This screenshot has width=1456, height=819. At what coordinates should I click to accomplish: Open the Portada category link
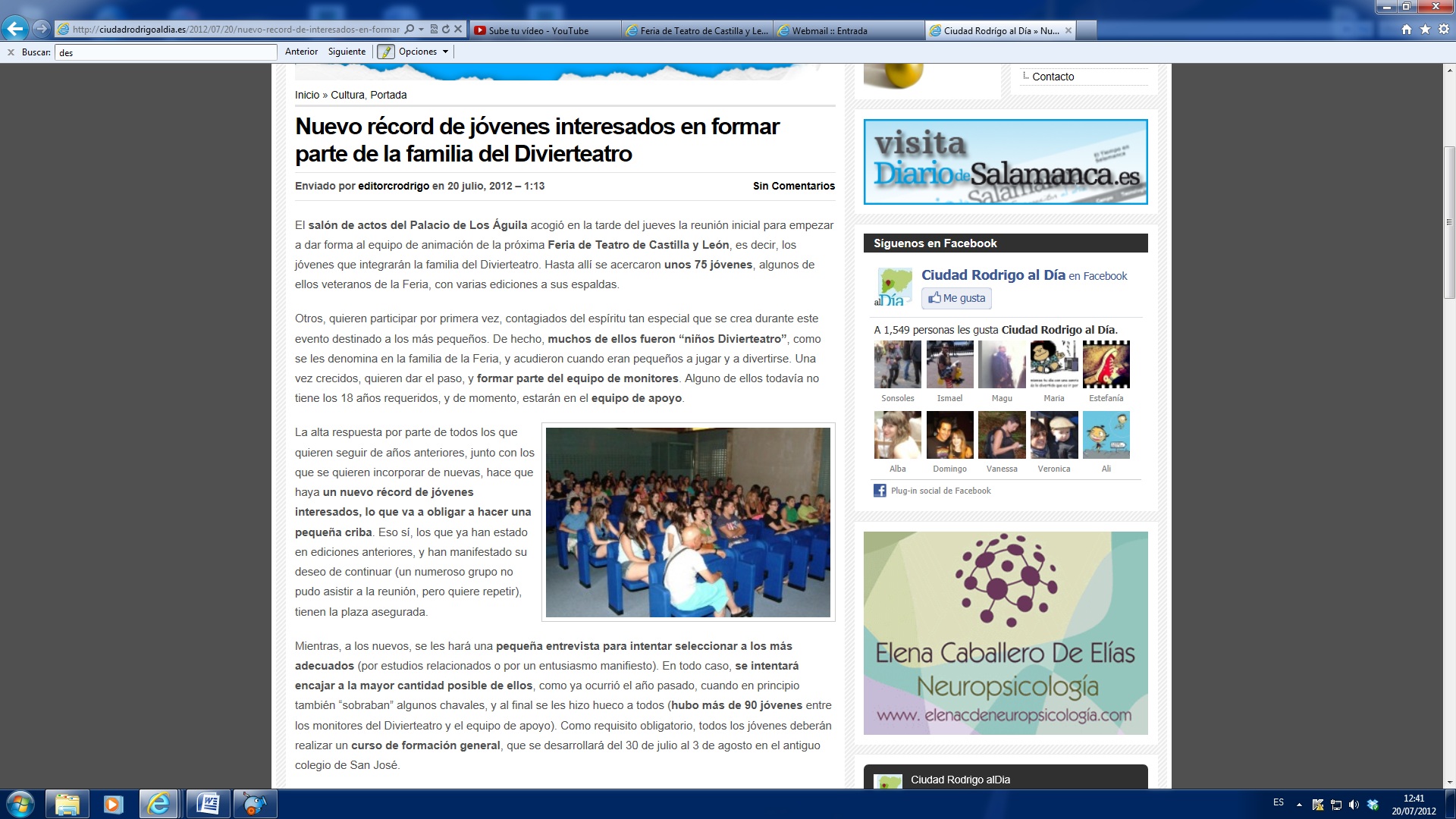coord(388,95)
